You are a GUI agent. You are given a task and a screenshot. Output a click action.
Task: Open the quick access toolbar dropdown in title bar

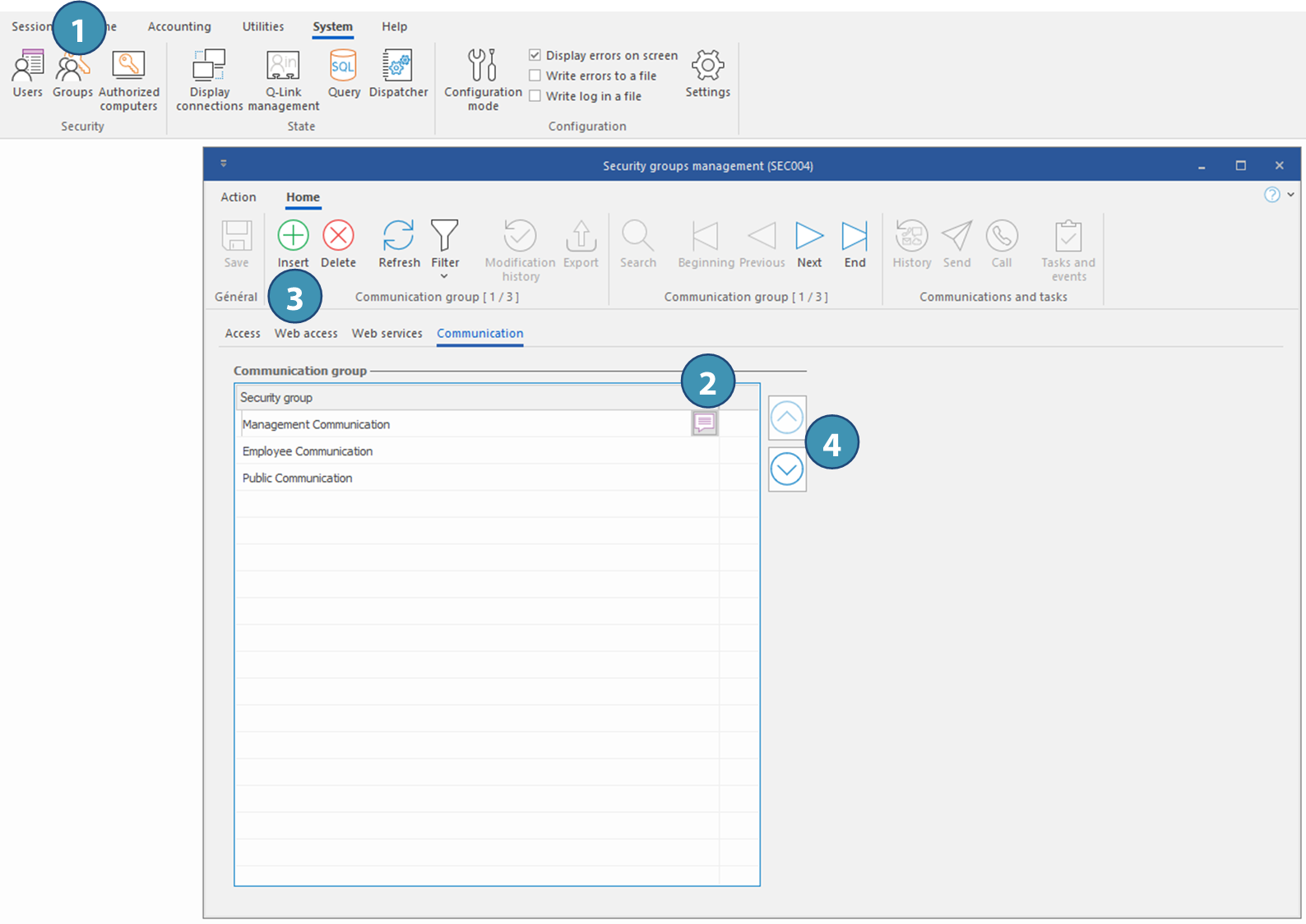pos(224,164)
